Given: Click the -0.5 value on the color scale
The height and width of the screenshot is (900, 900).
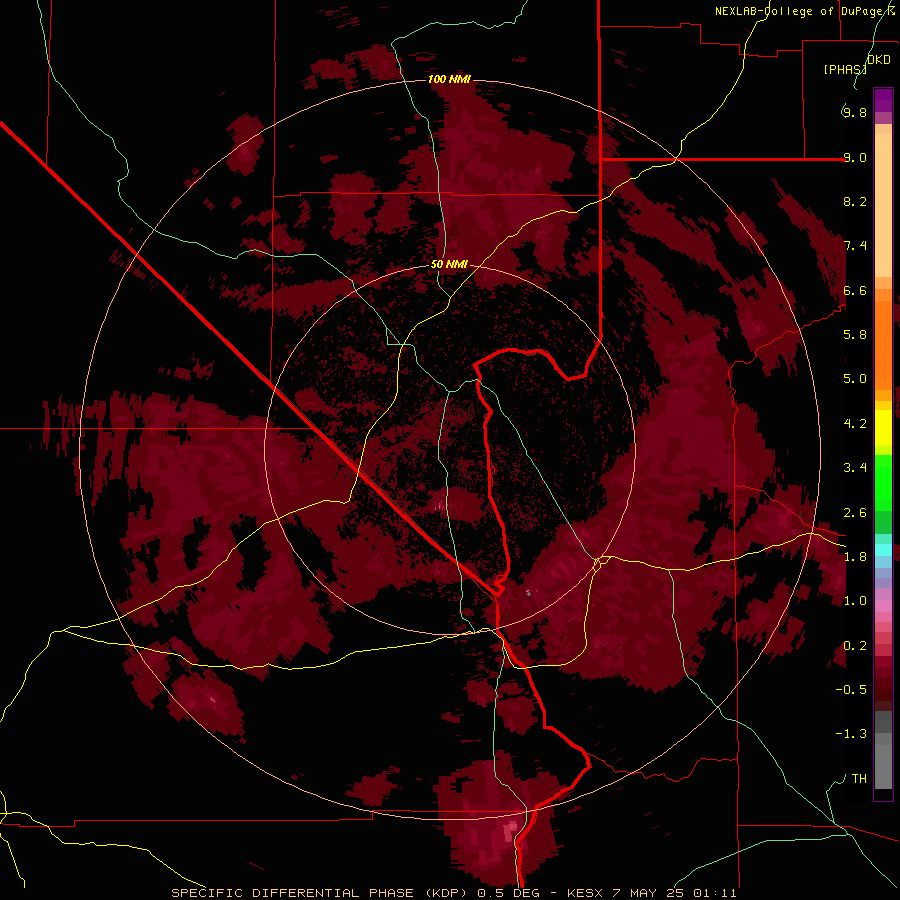Looking at the screenshot, I should pyautogui.click(x=851, y=689).
